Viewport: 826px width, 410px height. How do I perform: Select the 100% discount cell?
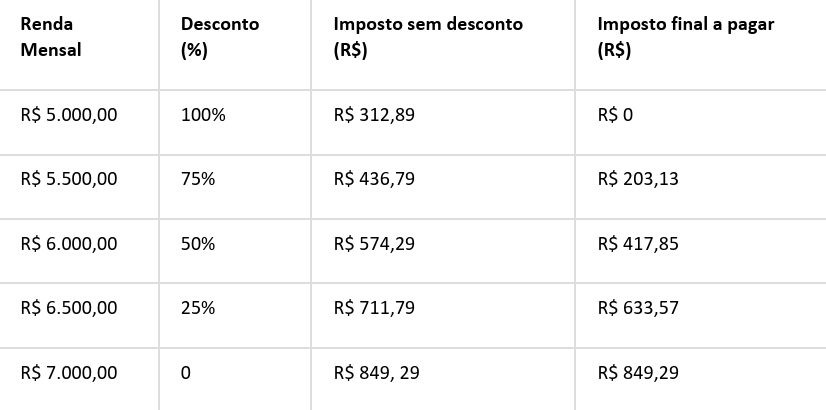pos(203,115)
